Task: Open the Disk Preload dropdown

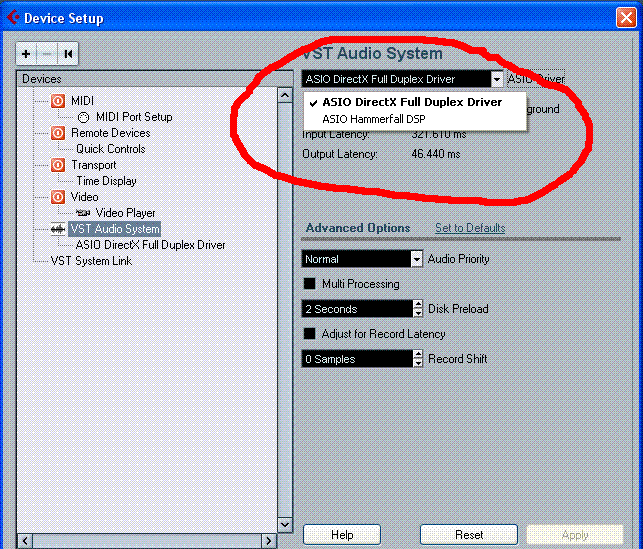Action: coord(417,309)
